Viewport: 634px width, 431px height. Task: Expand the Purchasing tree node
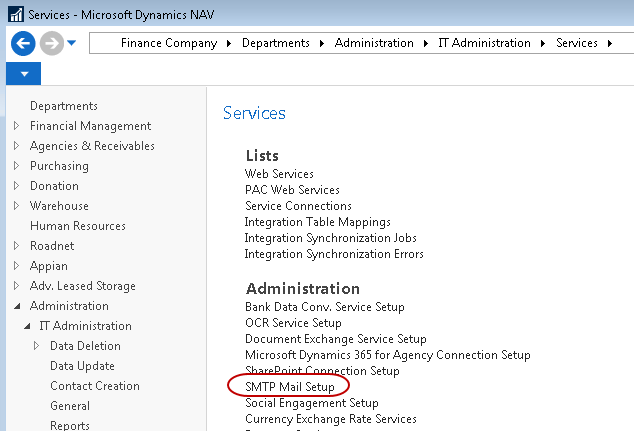16,166
